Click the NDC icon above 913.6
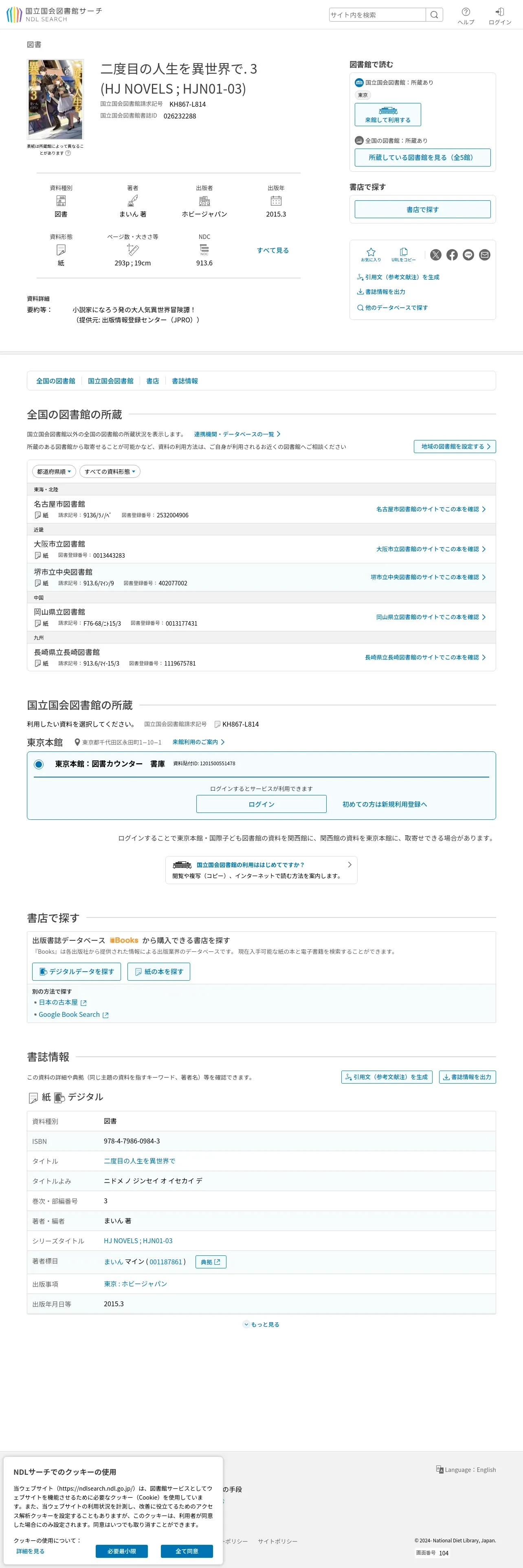 point(204,250)
